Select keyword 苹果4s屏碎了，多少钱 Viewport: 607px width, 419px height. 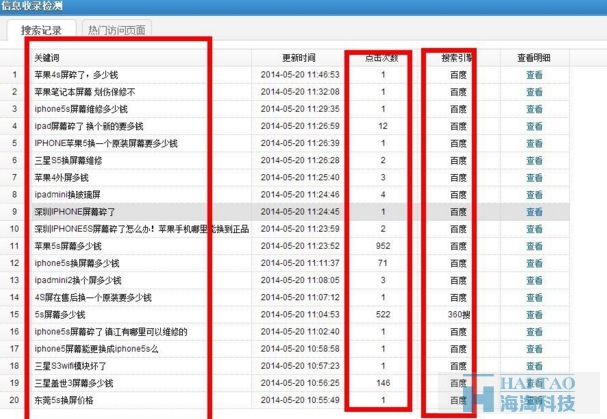coord(76,75)
